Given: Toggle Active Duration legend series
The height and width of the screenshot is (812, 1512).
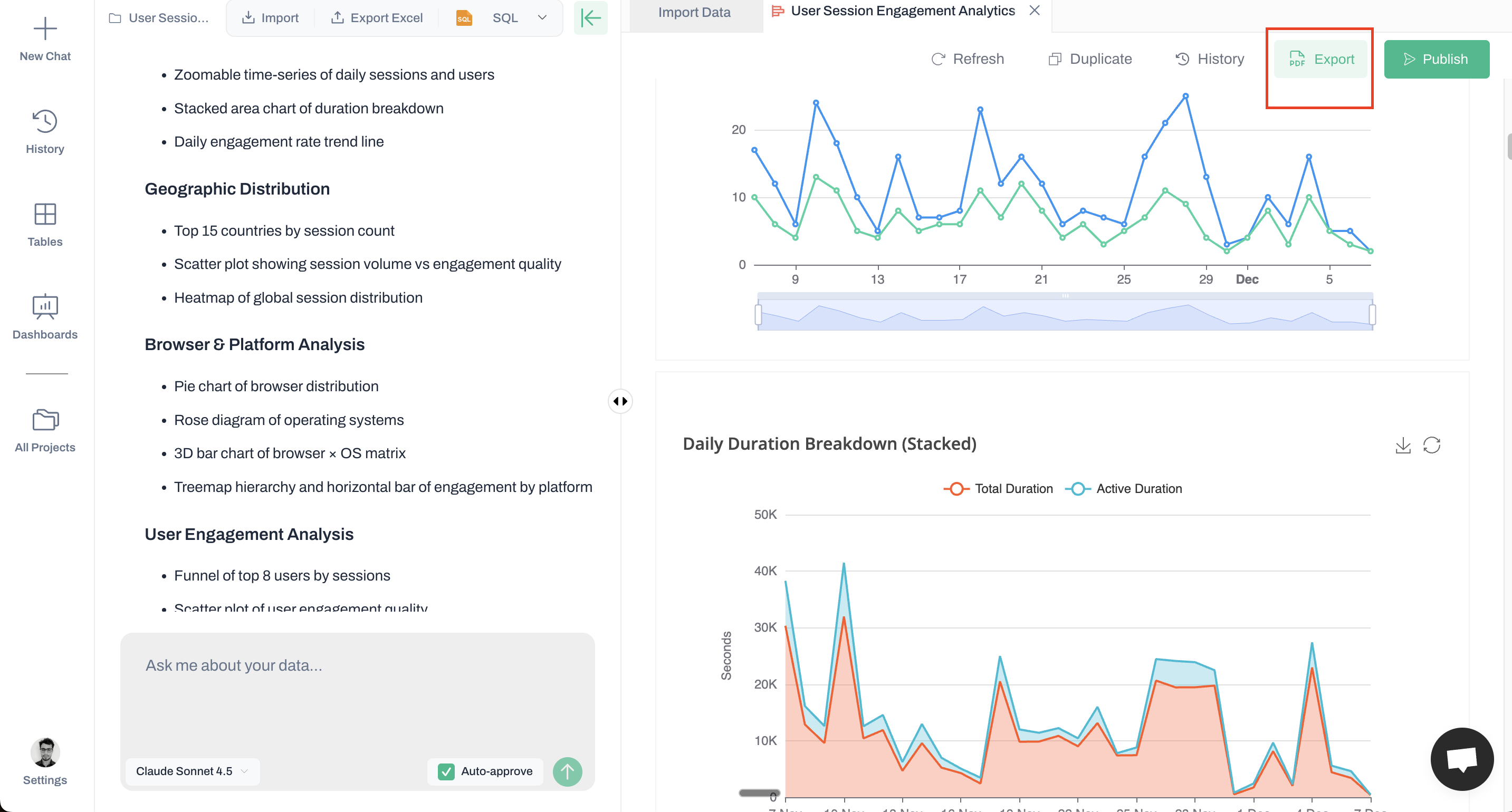Looking at the screenshot, I should tap(1123, 489).
